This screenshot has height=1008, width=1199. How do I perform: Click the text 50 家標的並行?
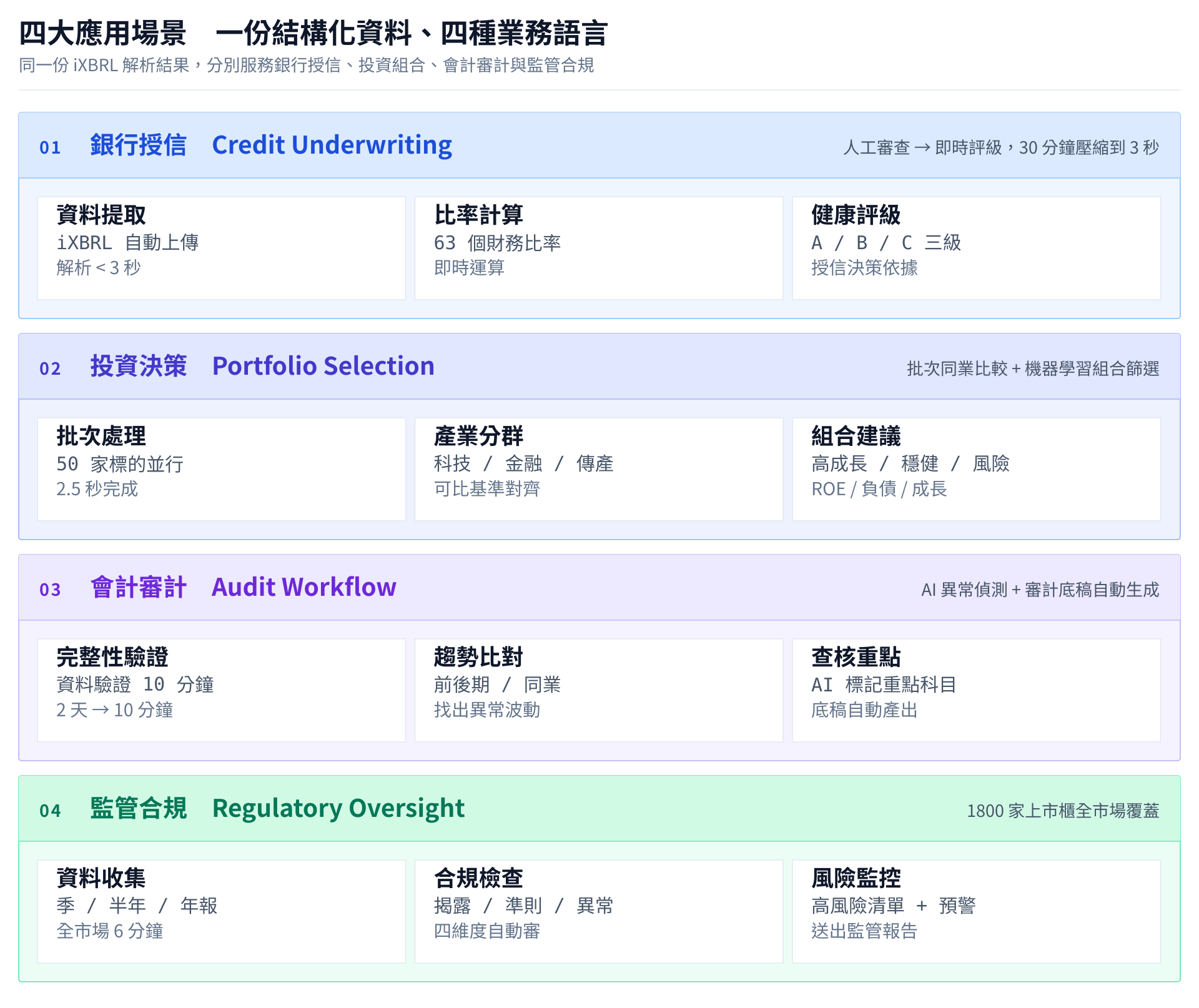point(120,463)
